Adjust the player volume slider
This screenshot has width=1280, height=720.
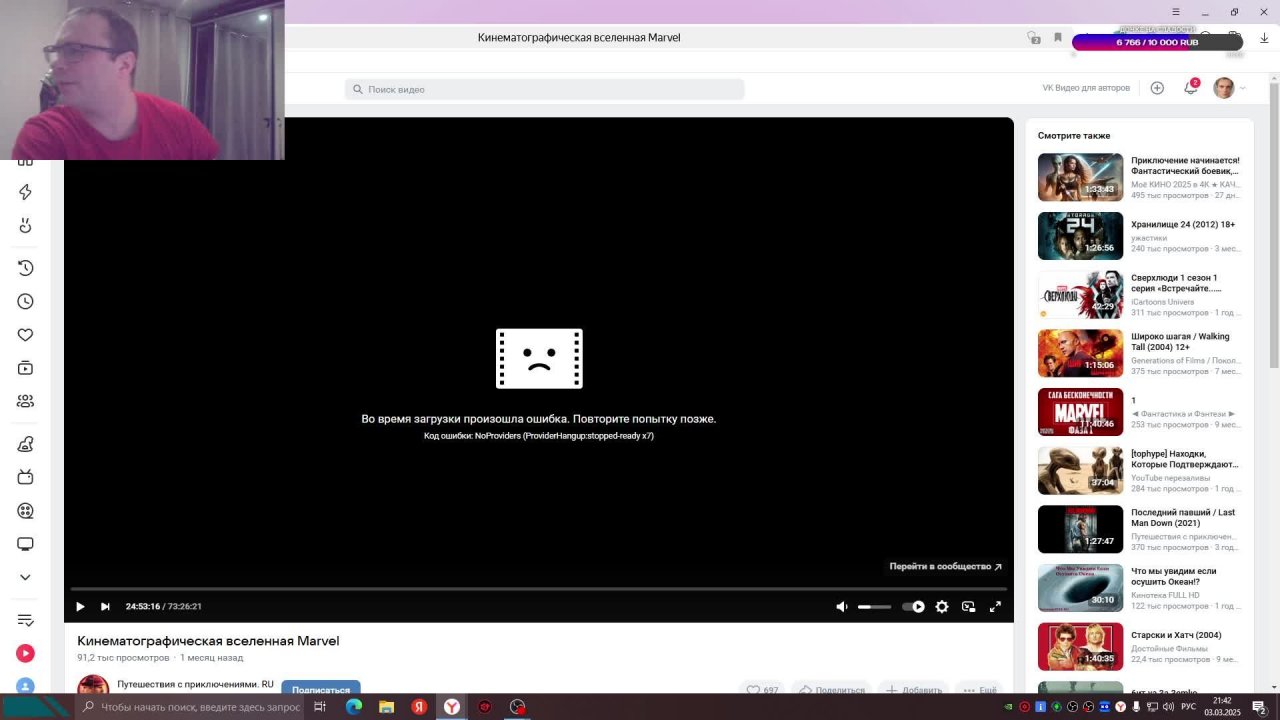874,607
